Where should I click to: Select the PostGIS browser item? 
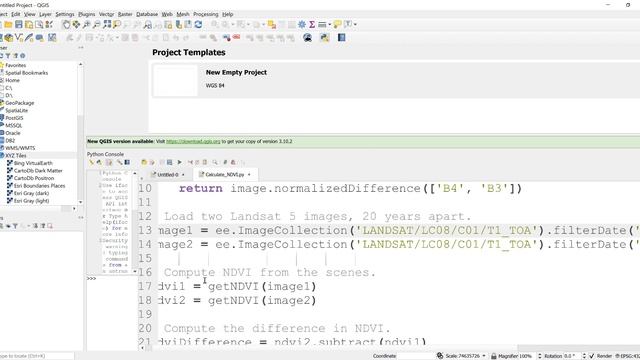(14, 118)
